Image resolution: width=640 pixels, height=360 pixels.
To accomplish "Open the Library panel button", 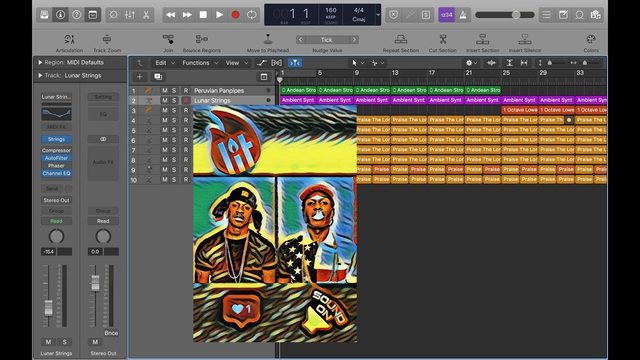I will [44, 15].
